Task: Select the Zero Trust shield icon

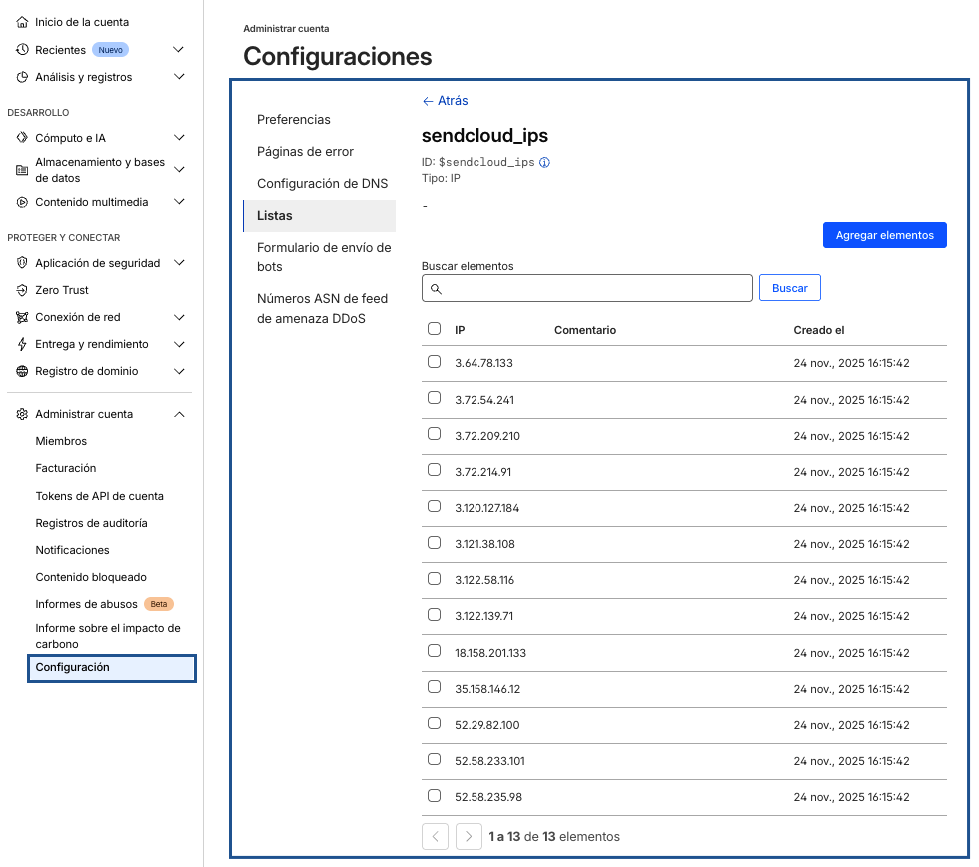Action: (x=22, y=289)
